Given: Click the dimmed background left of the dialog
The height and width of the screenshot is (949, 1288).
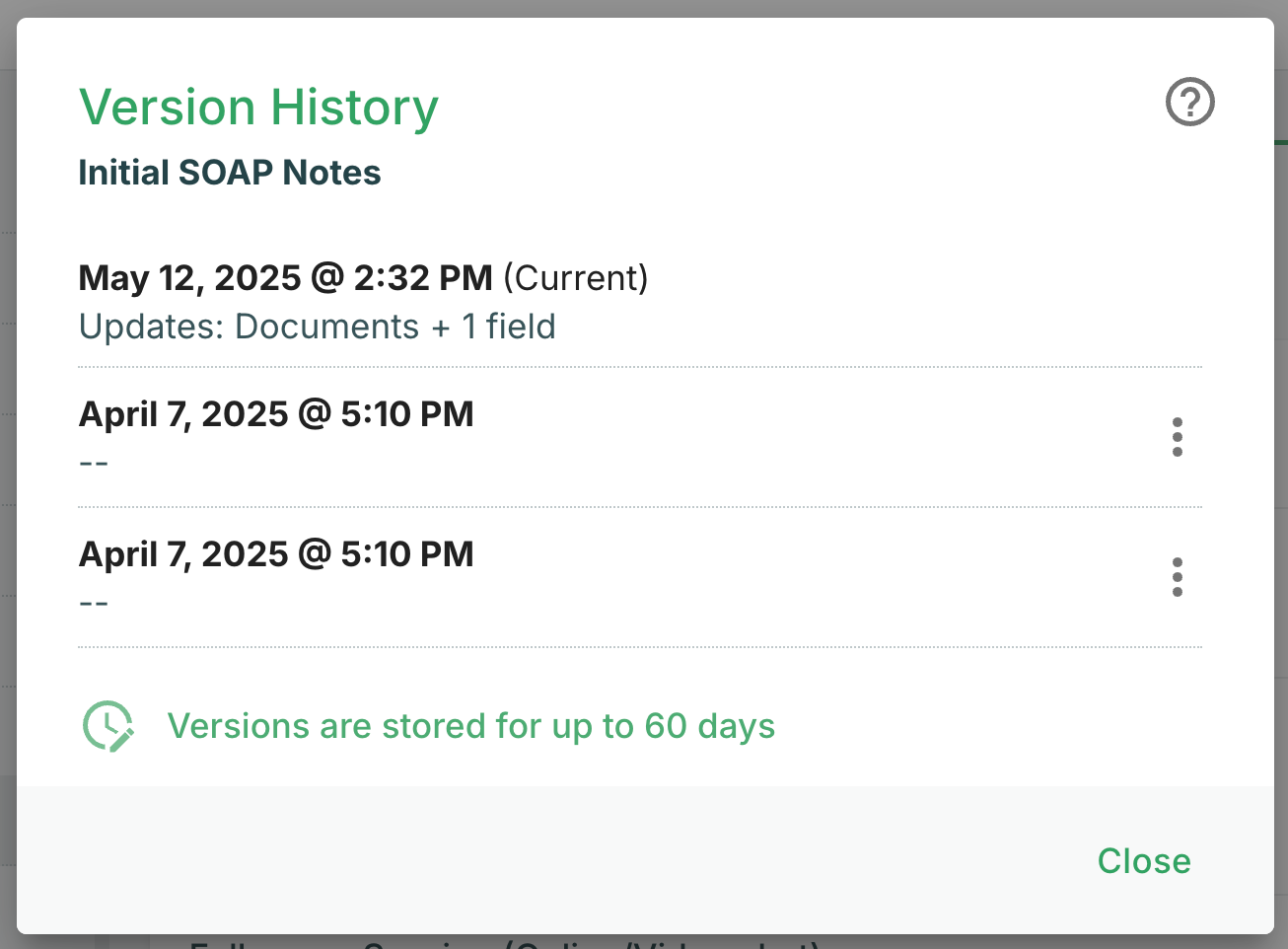Looking at the screenshot, I should (x=7, y=474).
